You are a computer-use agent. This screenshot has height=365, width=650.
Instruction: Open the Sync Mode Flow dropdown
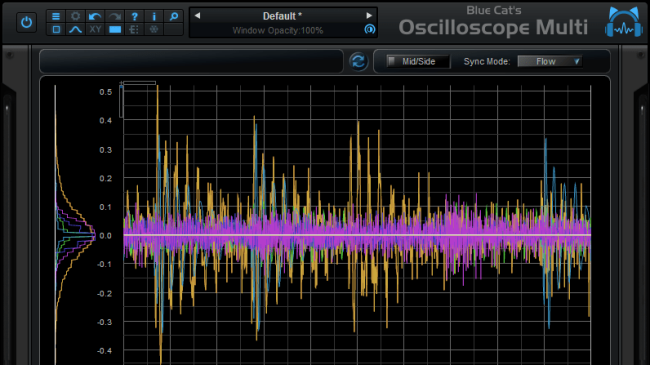(550, 61)
